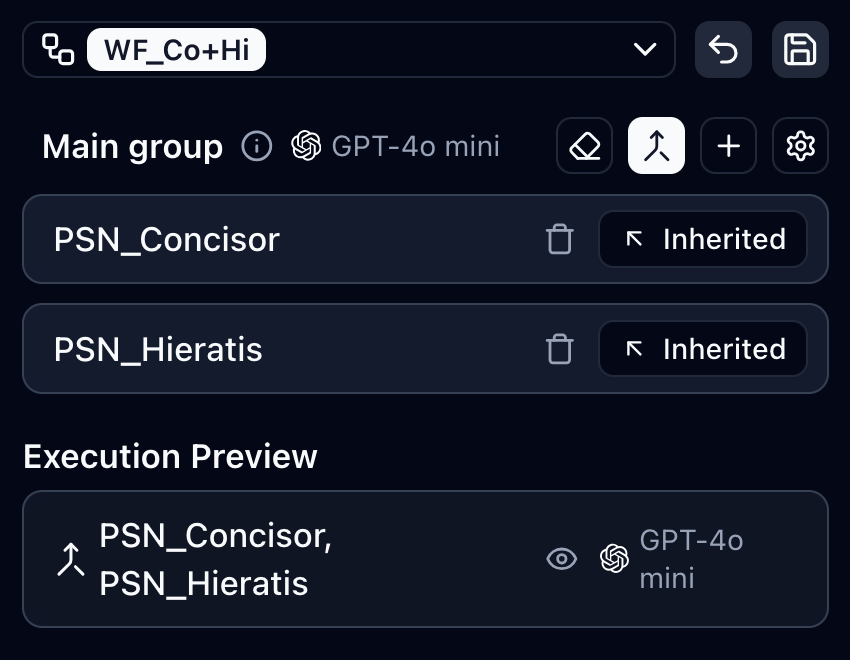Click the WF_Co+Hi workflow name tag
This screenshot has width=850, height=660.
[x=176, y=49]
